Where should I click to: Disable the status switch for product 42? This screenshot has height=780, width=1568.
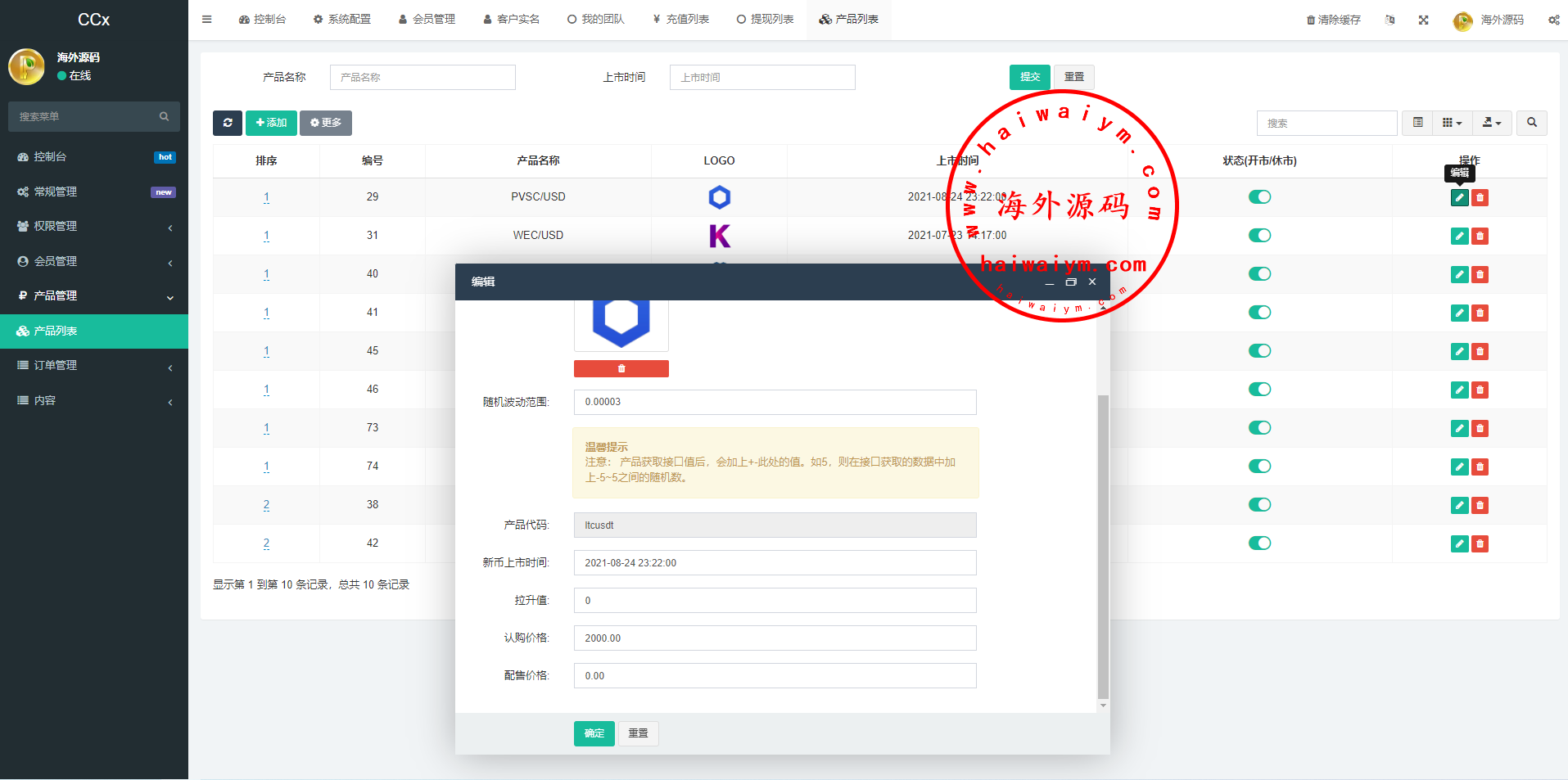coord(1259,543)
